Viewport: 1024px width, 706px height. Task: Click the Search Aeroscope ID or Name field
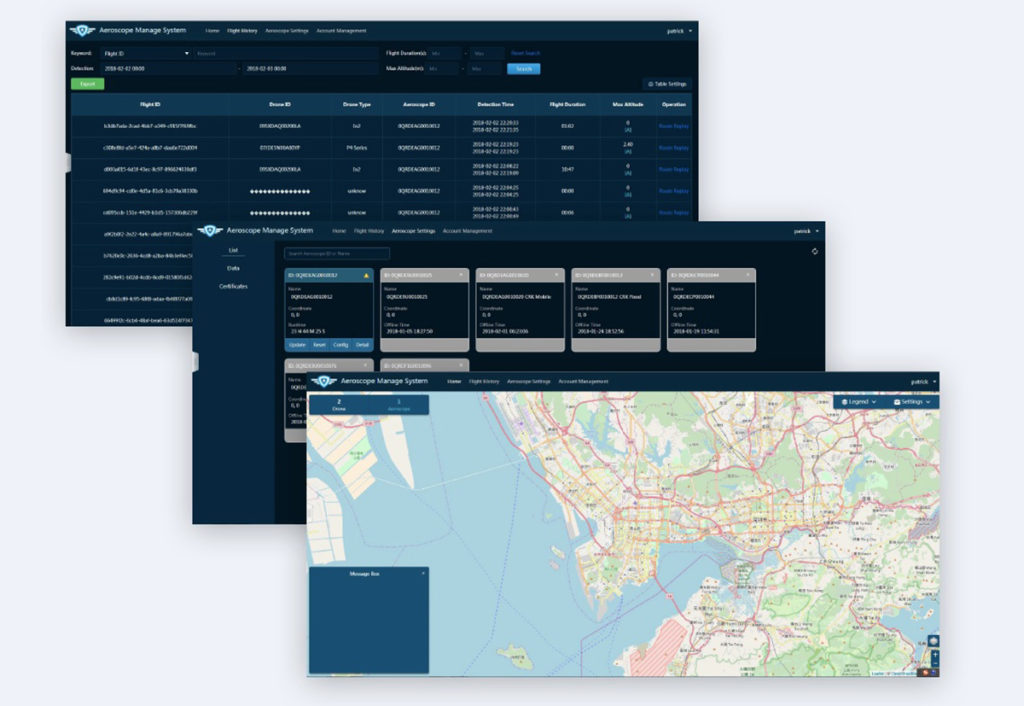pyautogui.click(x=338, y=253)
